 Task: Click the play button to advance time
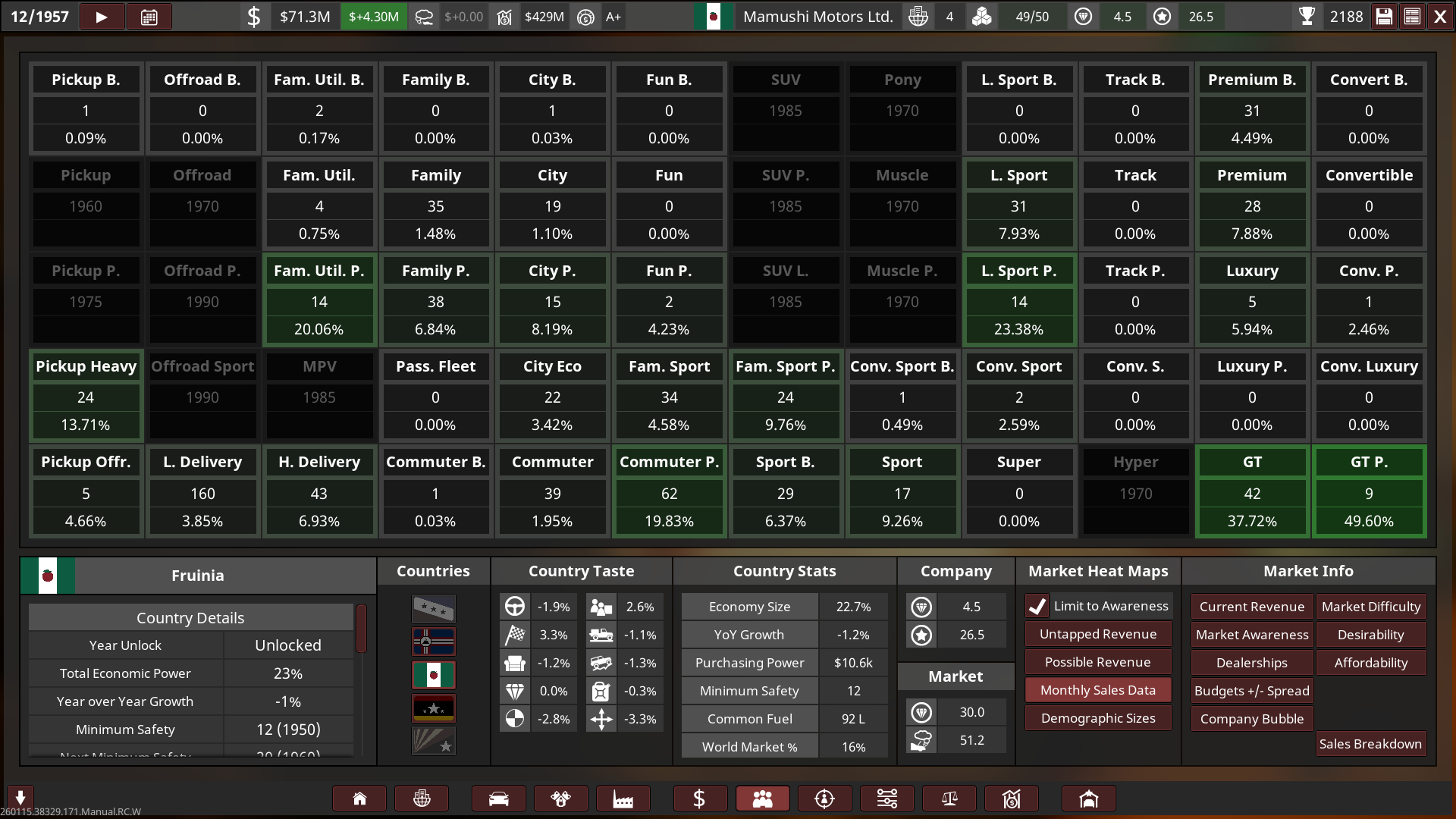point(101,17)
